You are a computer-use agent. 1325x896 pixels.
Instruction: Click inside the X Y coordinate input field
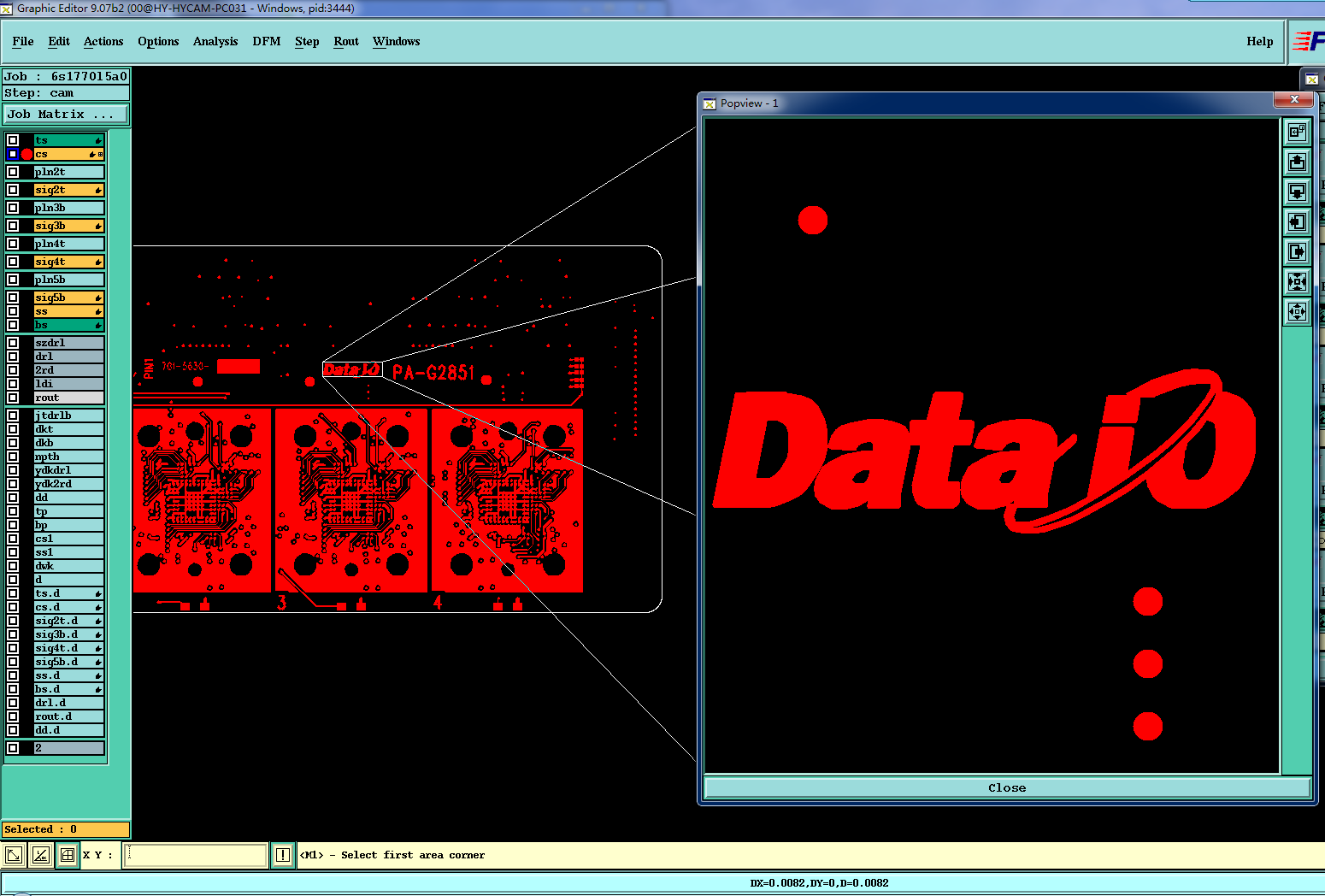[x=196, y=854]
